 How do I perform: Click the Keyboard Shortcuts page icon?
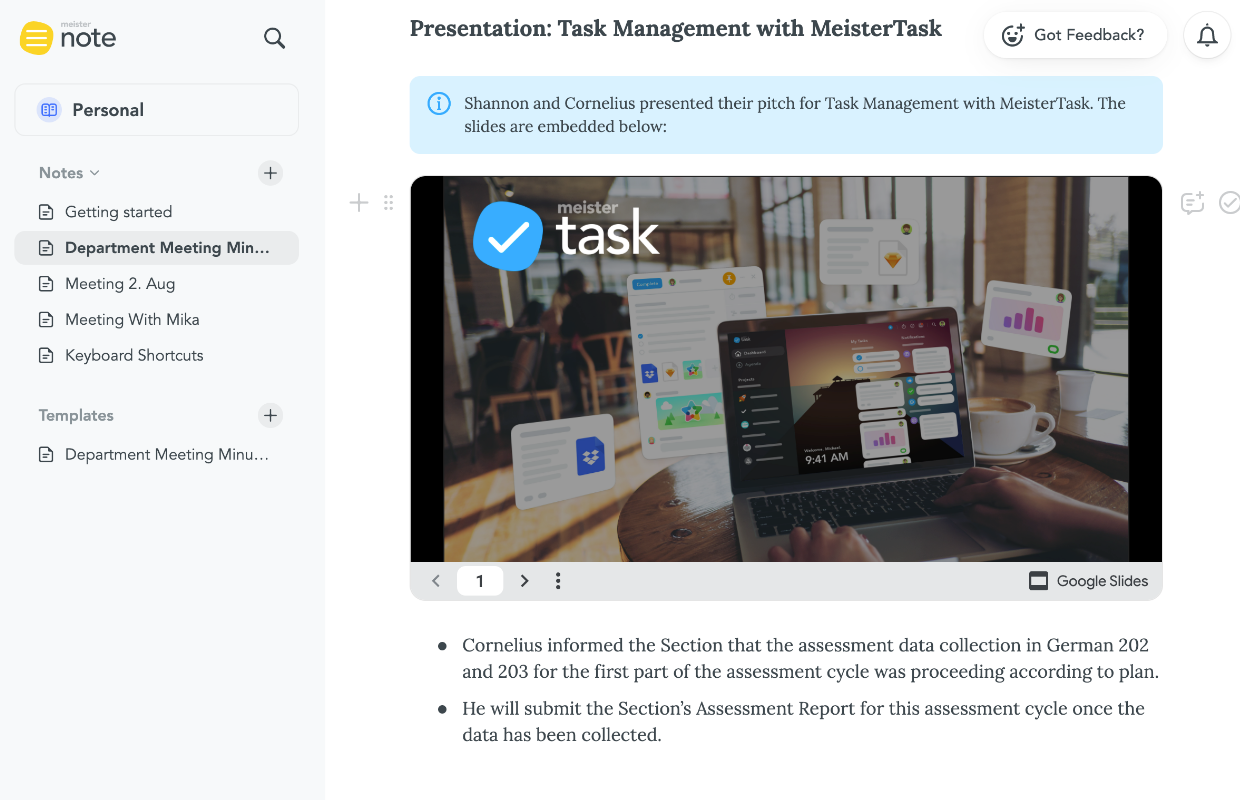[x=46, y=356]
